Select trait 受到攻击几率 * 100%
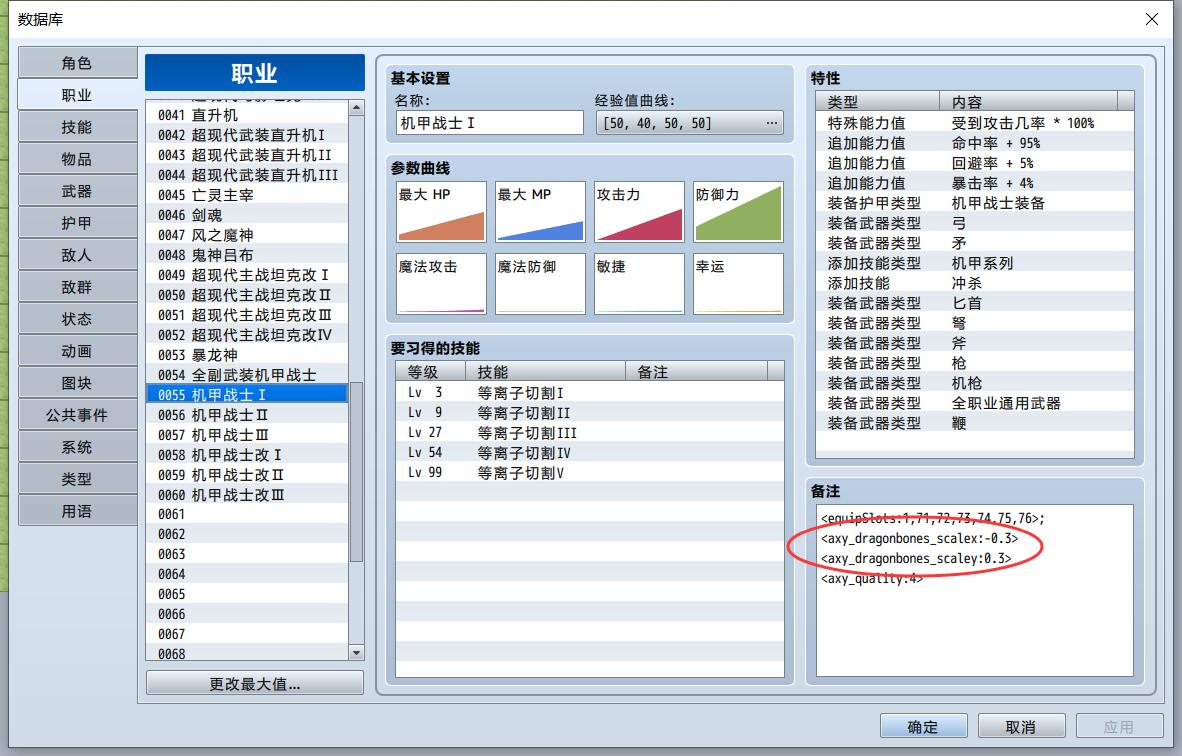The width and height of the screenshot is (1182, 756). coord(975,123)
